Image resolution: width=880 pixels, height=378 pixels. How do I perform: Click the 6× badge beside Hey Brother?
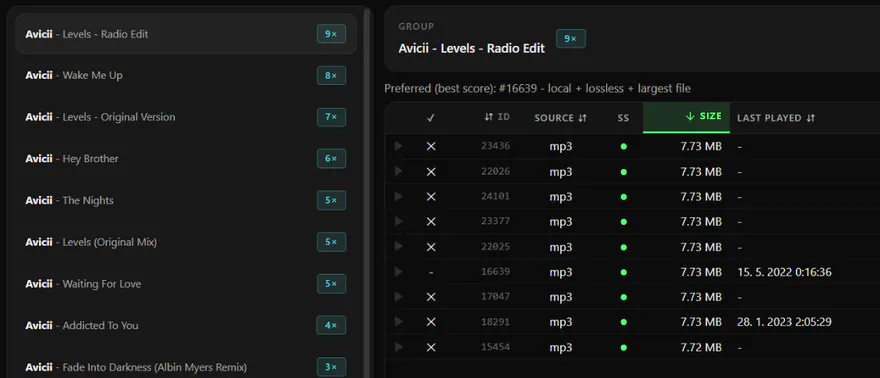[x=331, y=159]
